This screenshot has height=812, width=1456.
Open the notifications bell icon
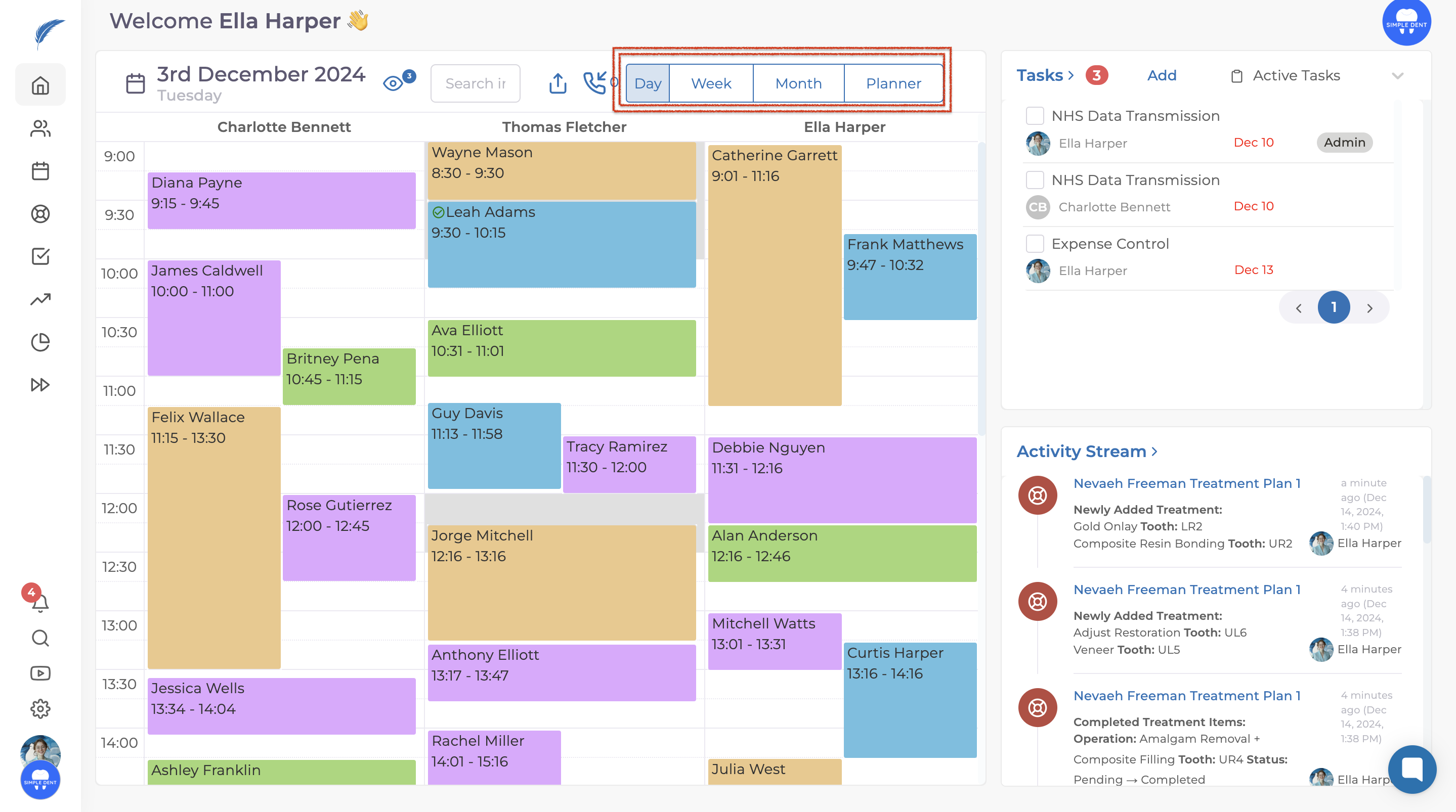coord(40,603)
